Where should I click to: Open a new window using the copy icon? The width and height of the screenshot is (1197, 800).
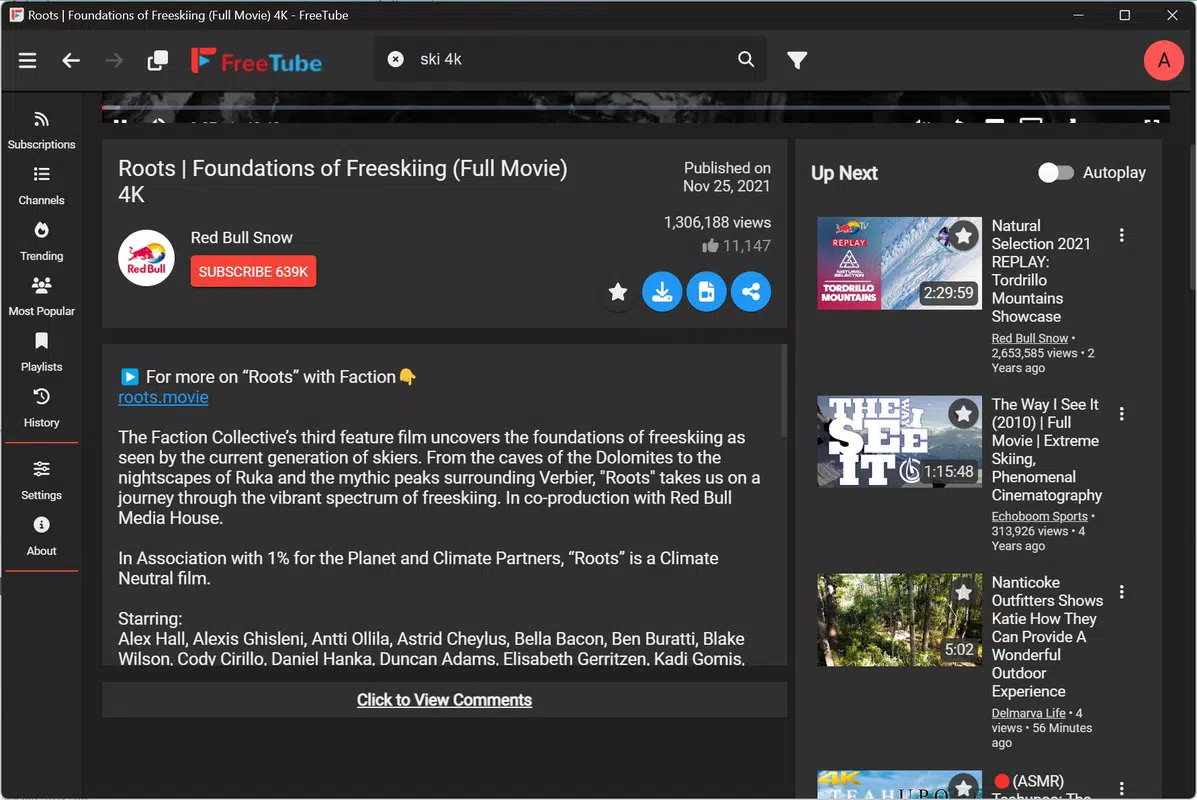tap(157, 60)
